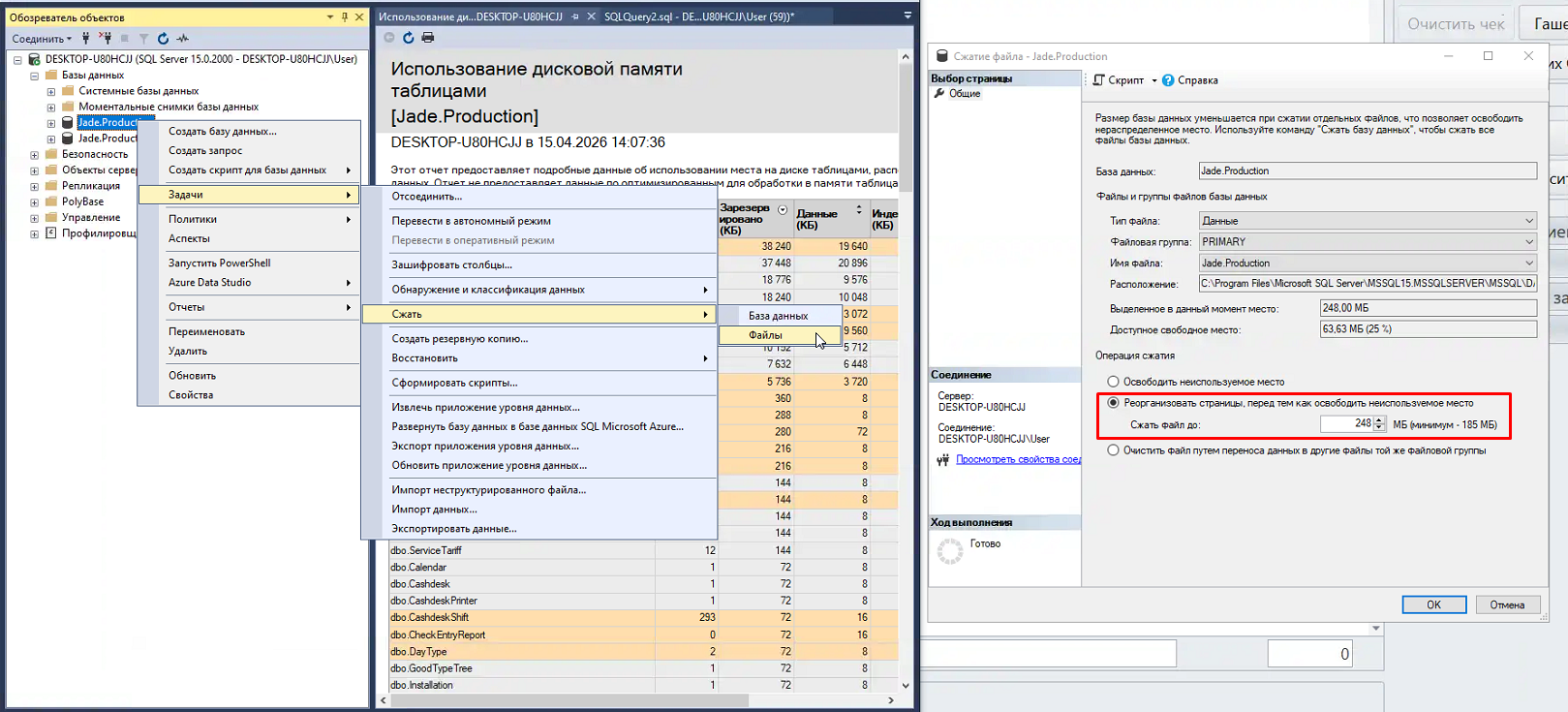Click the 'Сжать файл до' size field
The height and width of the screenshot is (712, 1568).
point(1346,424)
